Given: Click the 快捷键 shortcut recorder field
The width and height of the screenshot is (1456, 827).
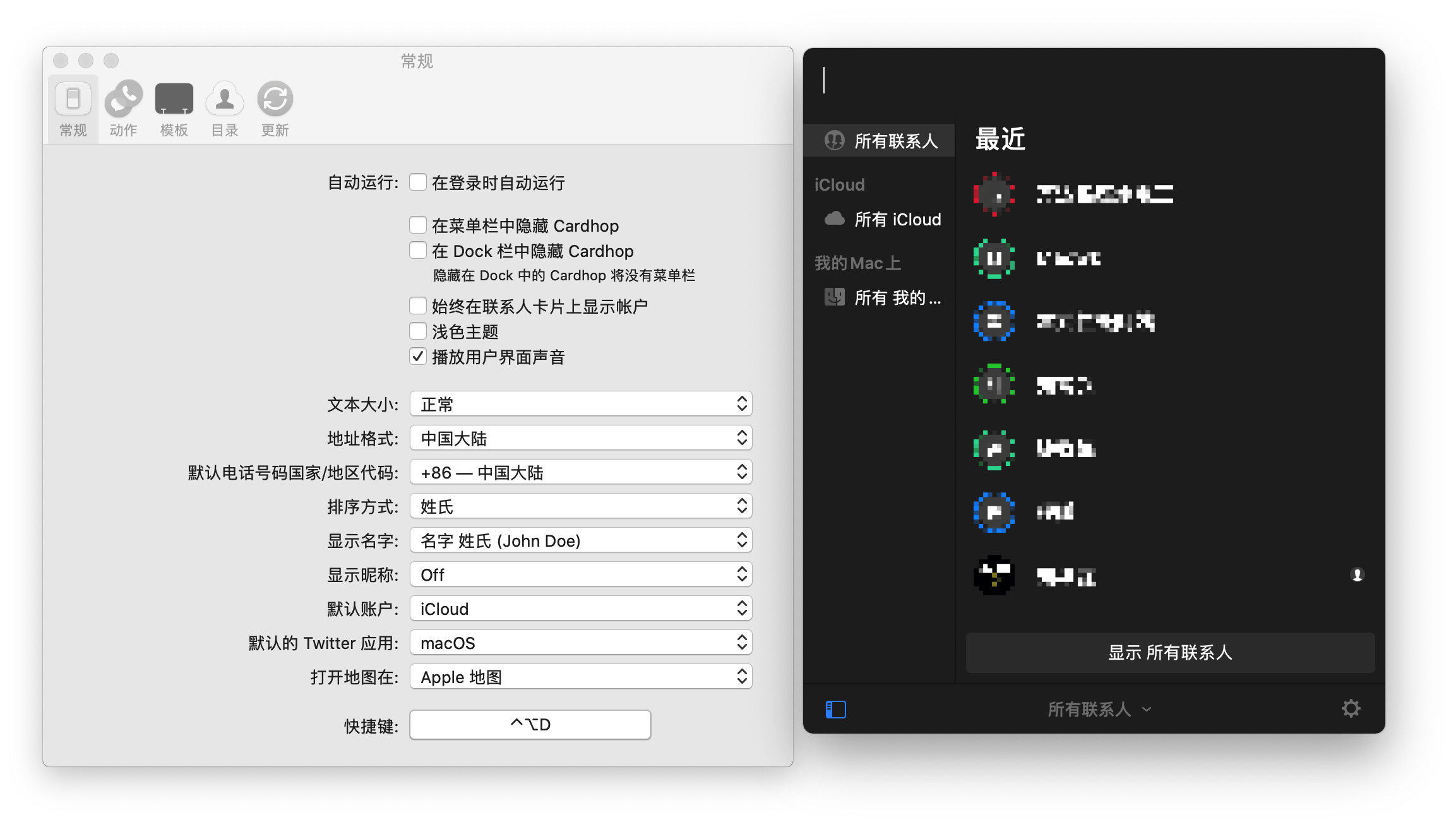Looking at the screenshot, I should (x=530, y=724).
